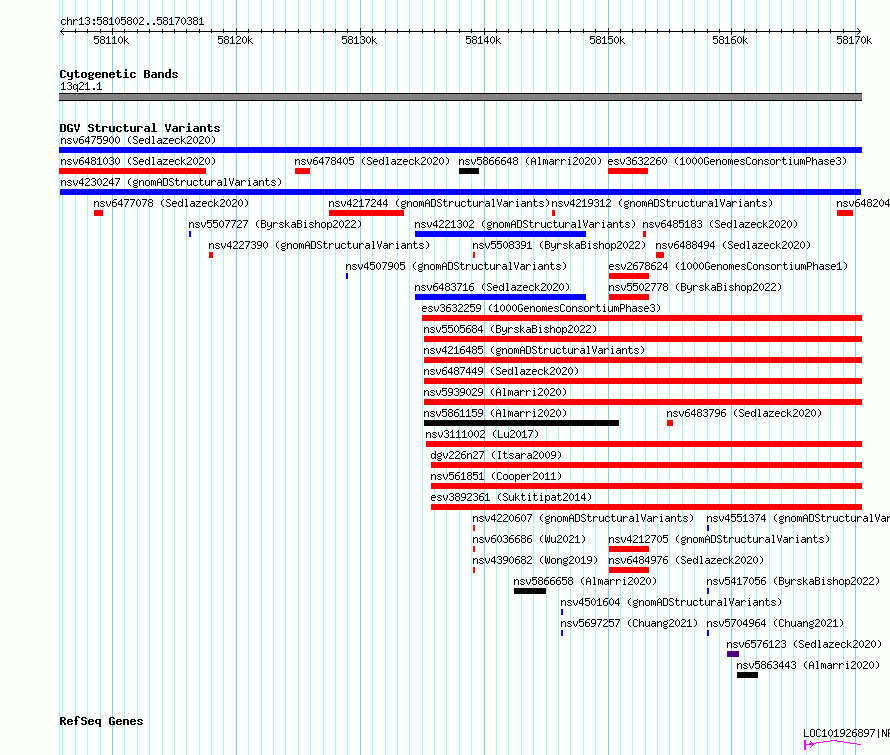The image size is (890, 755).
Task: Select the 58110k ruler tick label
Action: coord(111,40)
